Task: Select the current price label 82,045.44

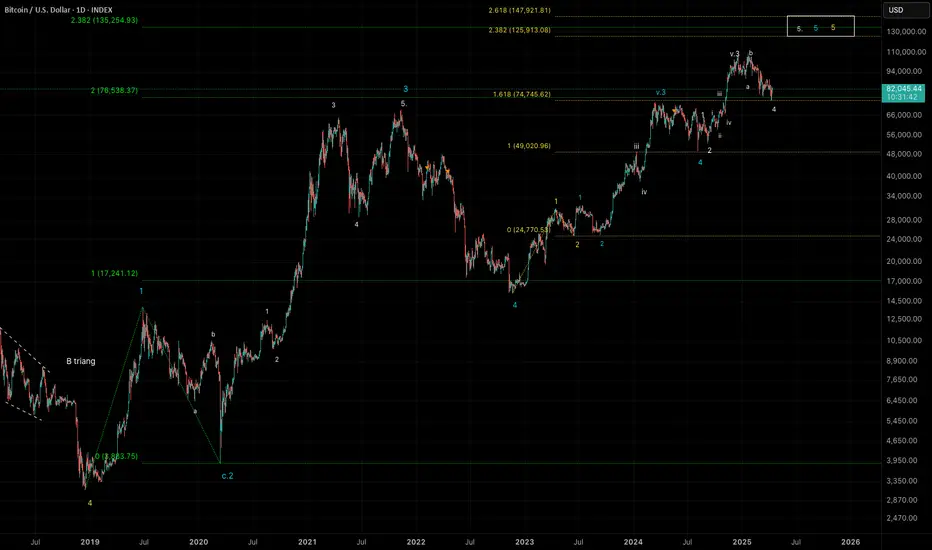Action: pos(903,89)
